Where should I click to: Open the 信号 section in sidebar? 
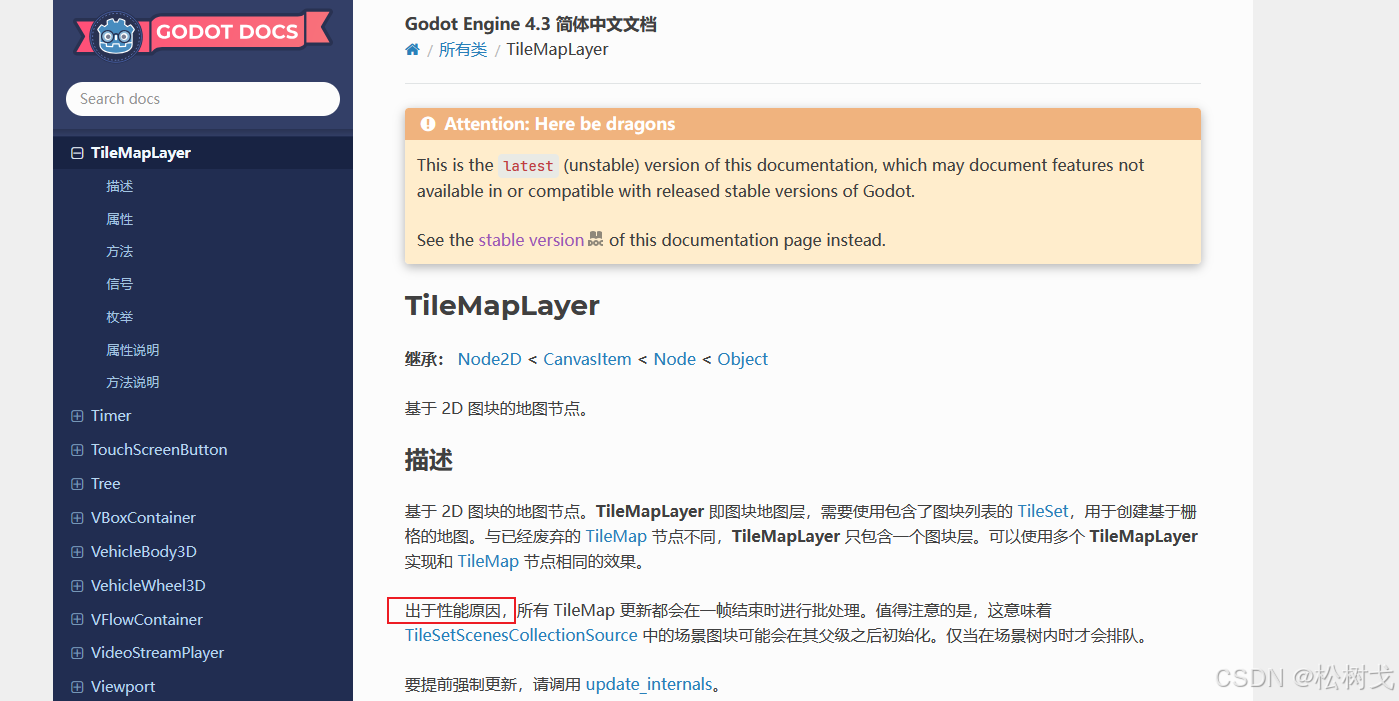(119, 284)
